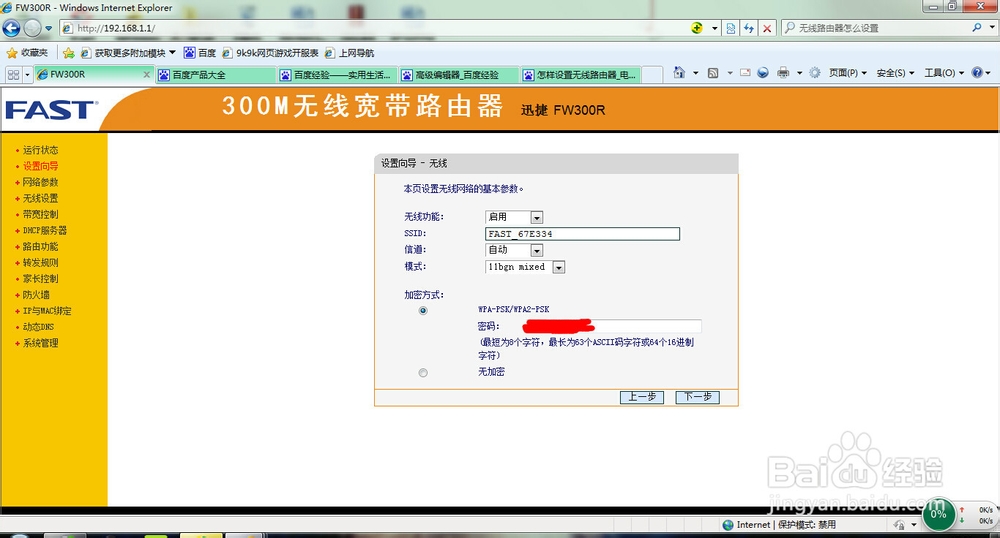
Task: Expand 转发规则 in the sidebar
Action: click(x=40, y=263)
